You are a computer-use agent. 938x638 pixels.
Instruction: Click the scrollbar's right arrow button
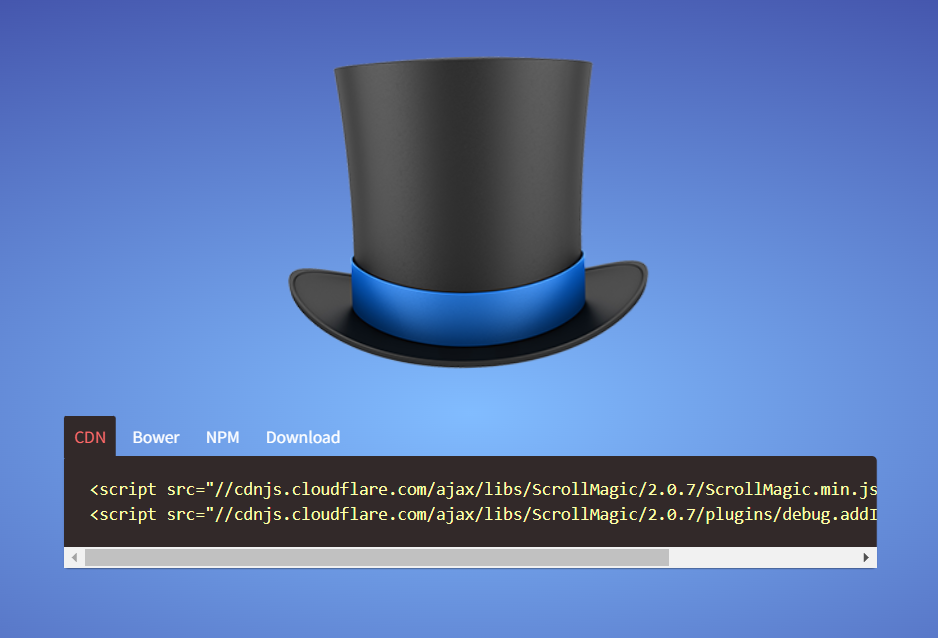tap(866, 557)
